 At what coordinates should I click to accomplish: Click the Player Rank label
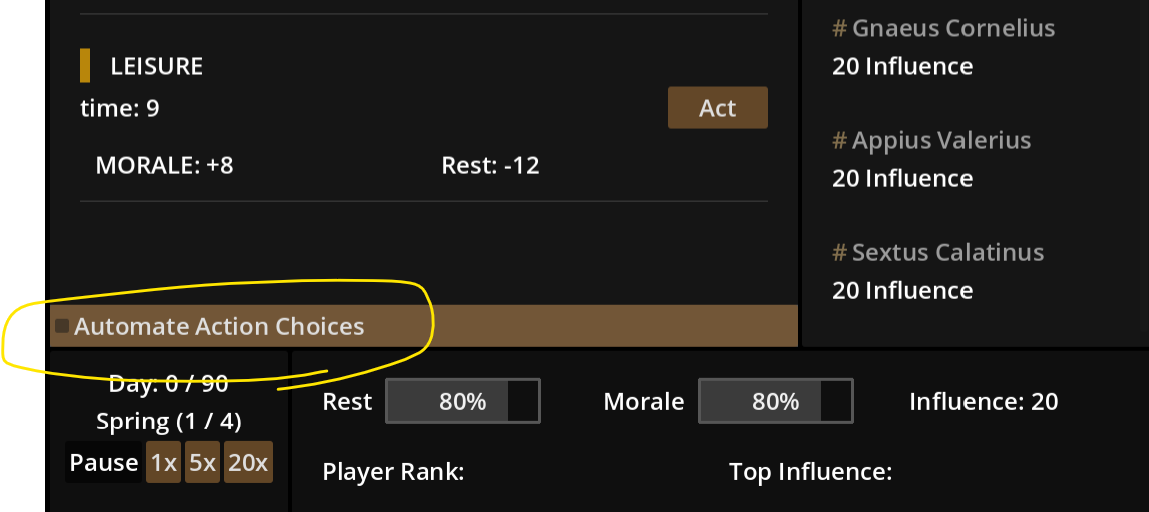pos(394,472)
